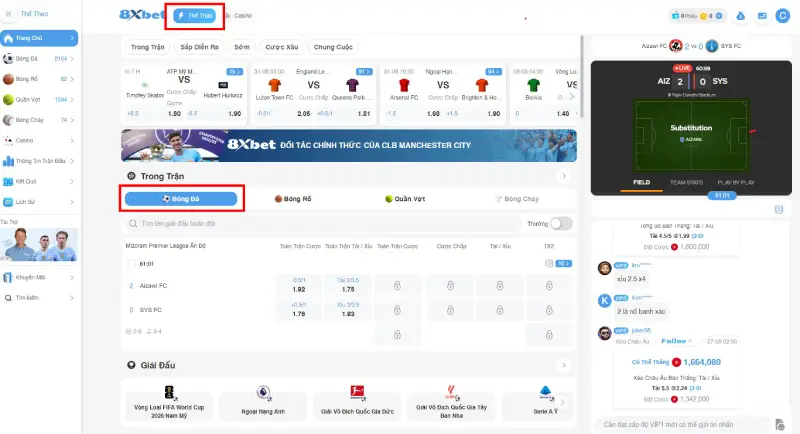
Task: Collapse live tracker with the 61:01 handle
Action: pos(722,195)
